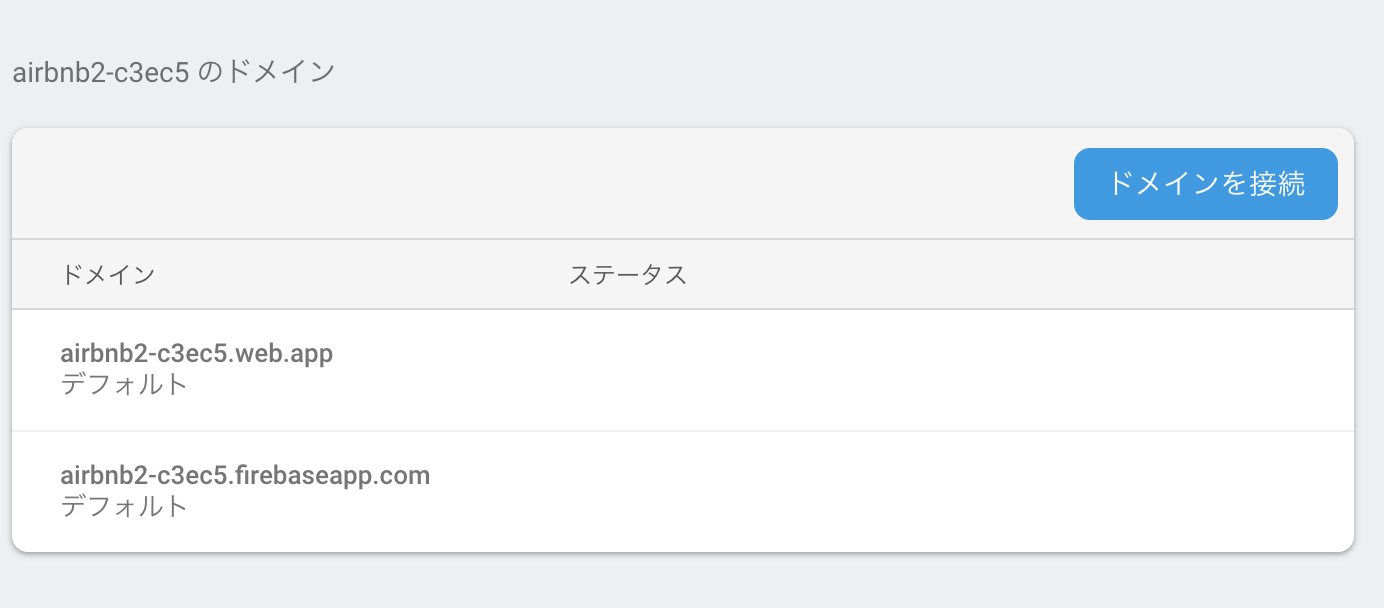This screenshot has width=1384, height=608.
Task: Click the table header row right of ステータス
Action: pos(1000,275)
